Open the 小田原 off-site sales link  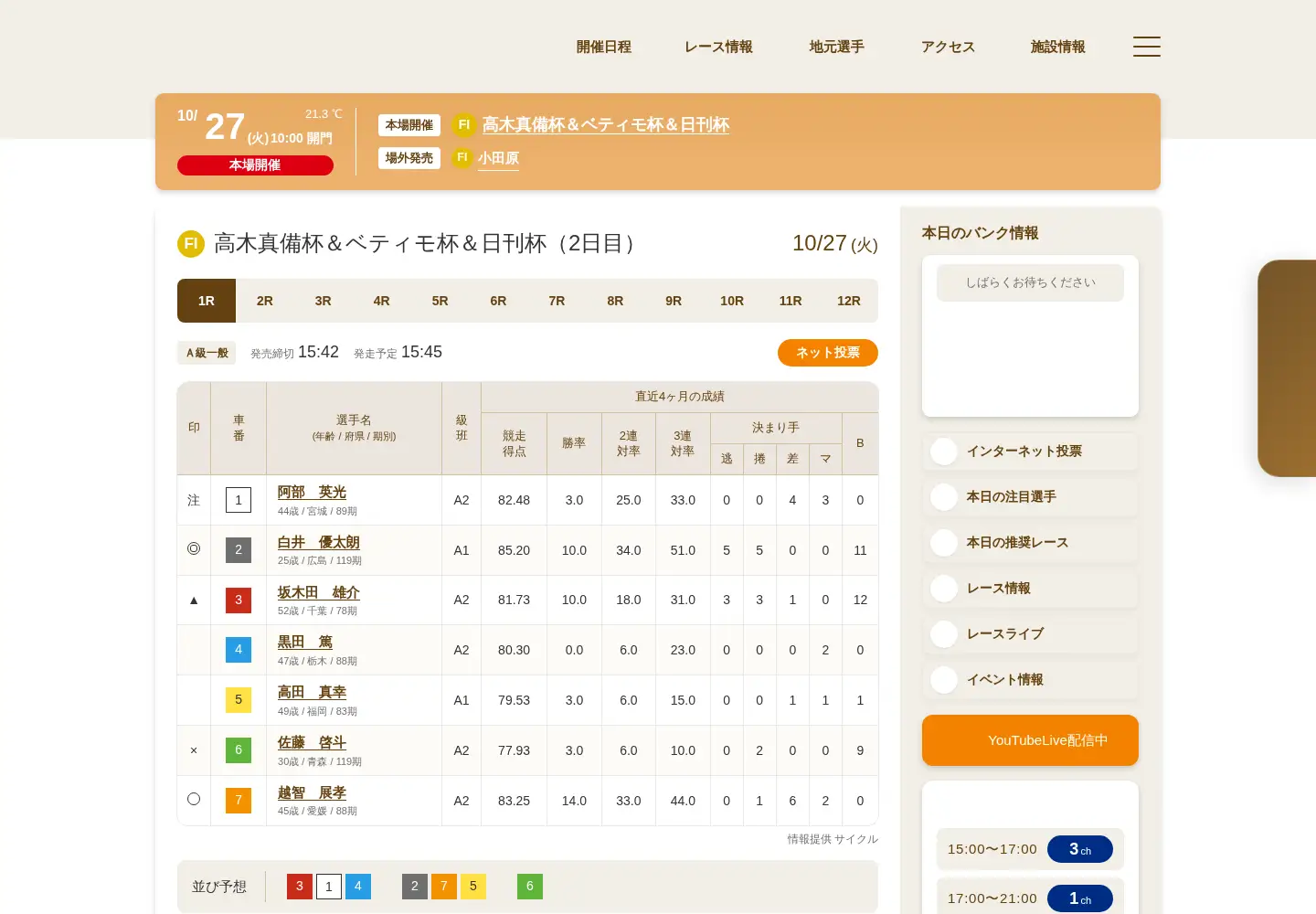point(498,158)
